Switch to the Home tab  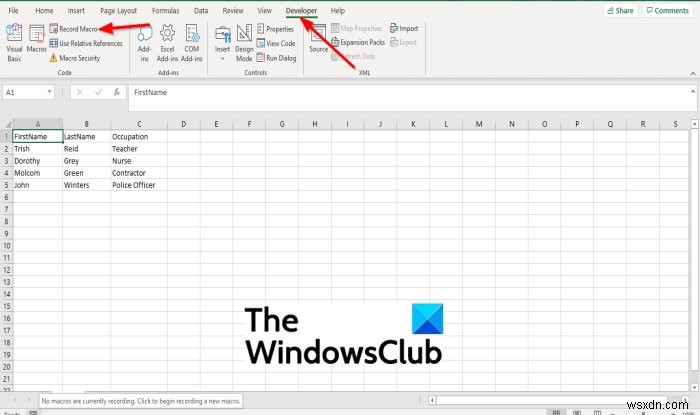click(x=44, y=11)
